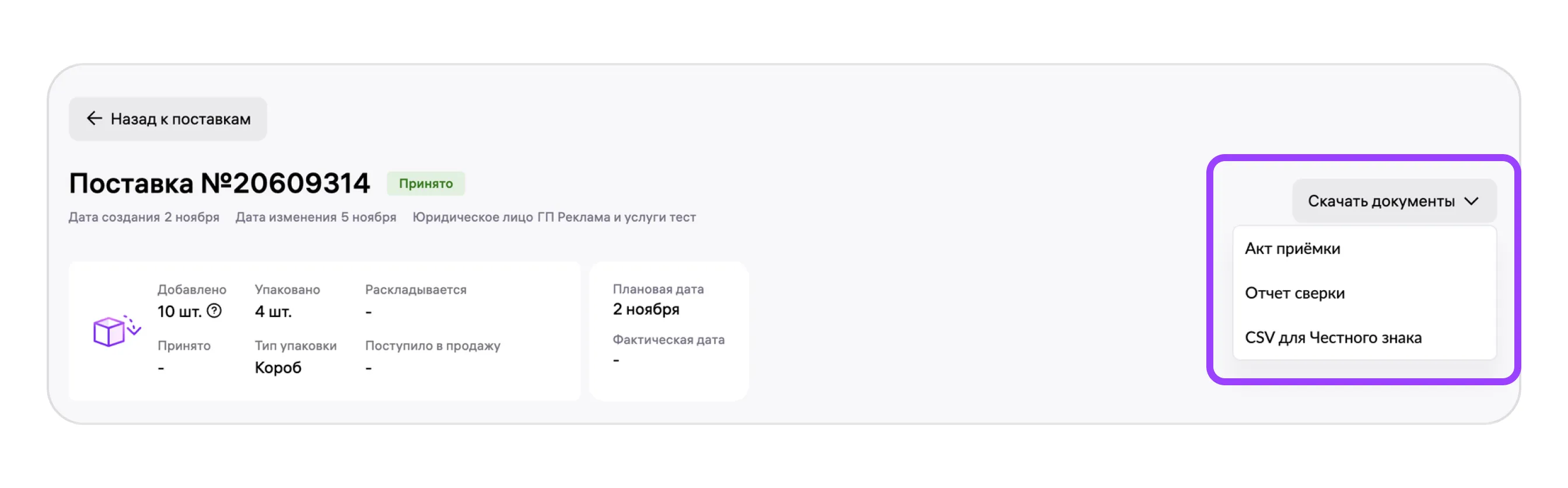Click the Дата создания 2 ноября text
This screenshot has height=488, width=1568.
[143, 218]
